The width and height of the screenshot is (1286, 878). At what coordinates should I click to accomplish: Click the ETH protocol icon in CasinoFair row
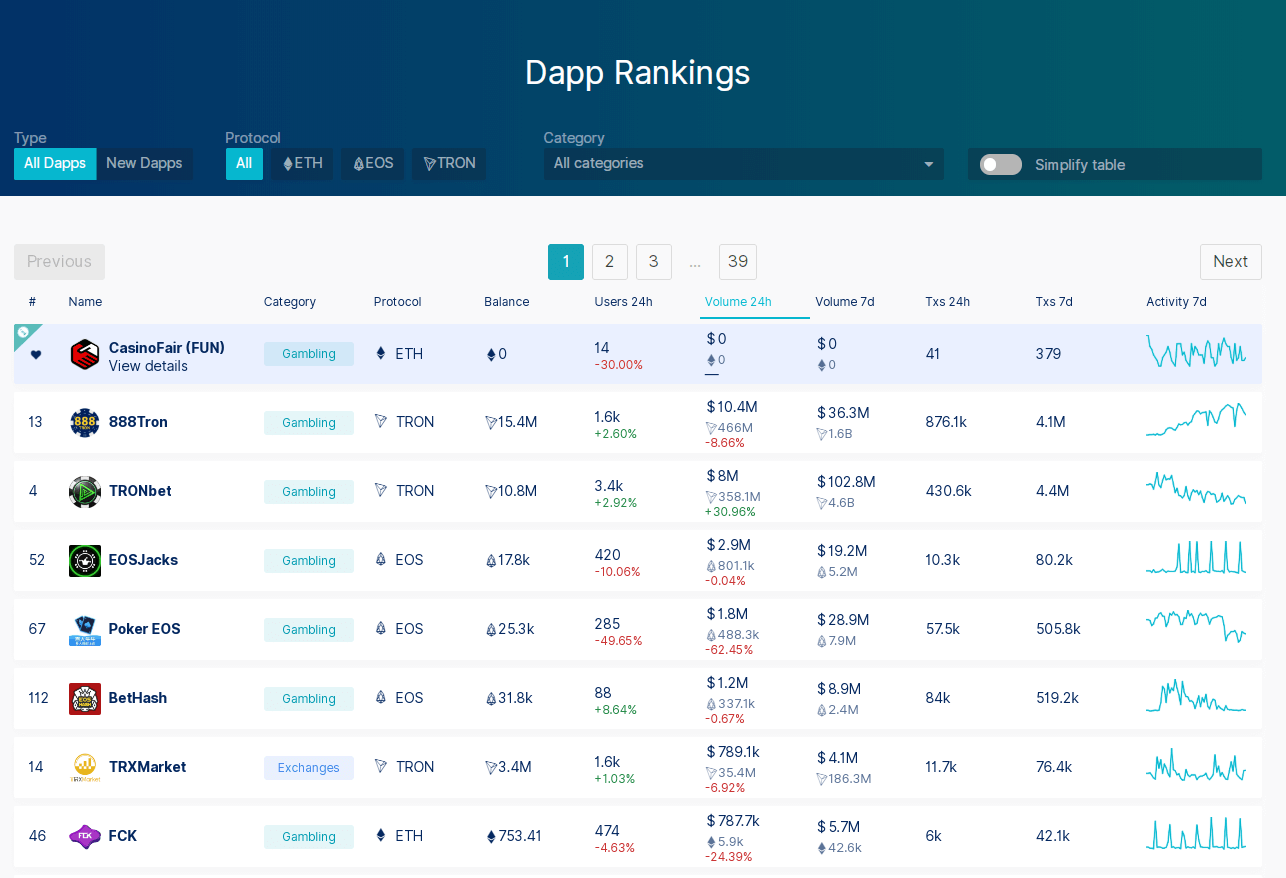[380, 353]
